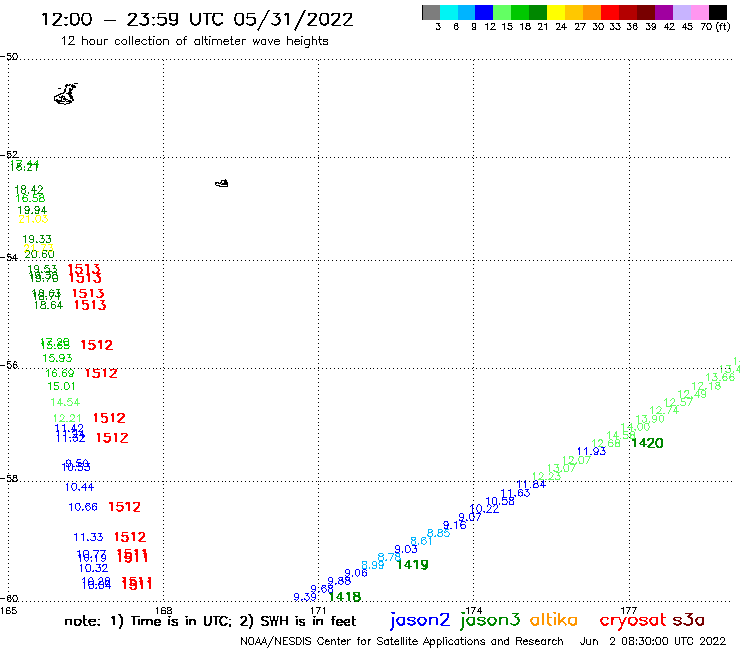Select the green time label 1418

(x=345, y=597)
